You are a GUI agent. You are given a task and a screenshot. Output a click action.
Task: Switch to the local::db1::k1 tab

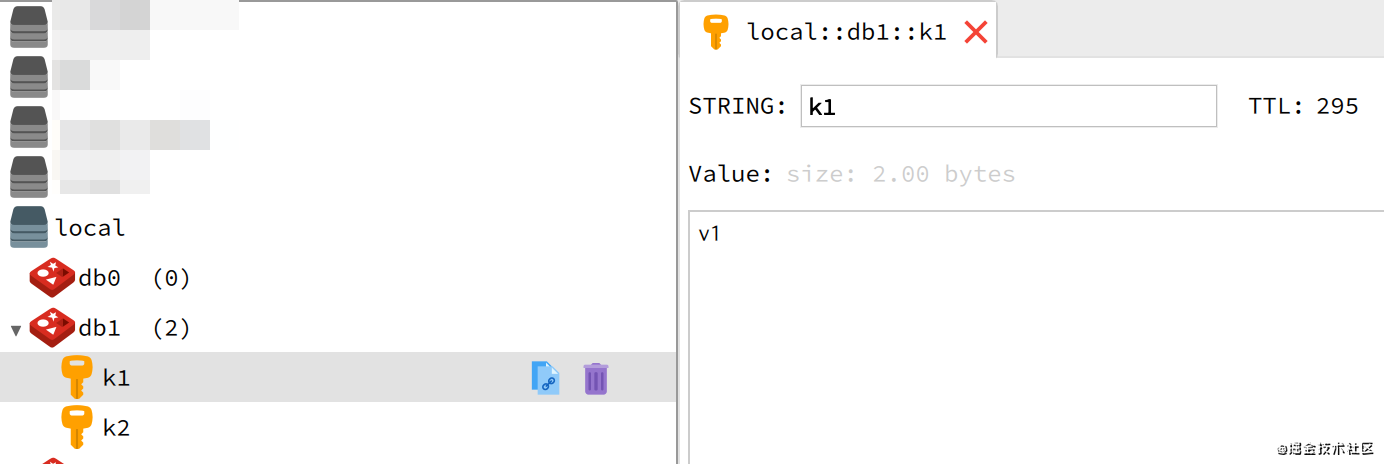(846, 32)
